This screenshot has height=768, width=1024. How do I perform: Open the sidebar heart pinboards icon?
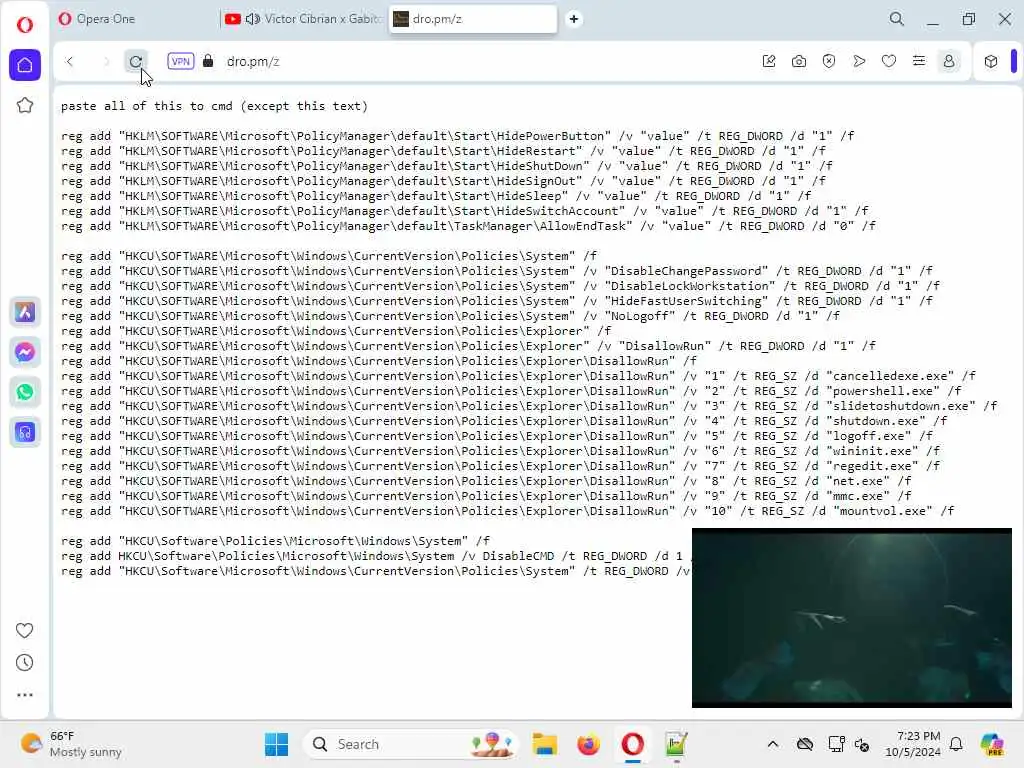click(x=24, y=630)
